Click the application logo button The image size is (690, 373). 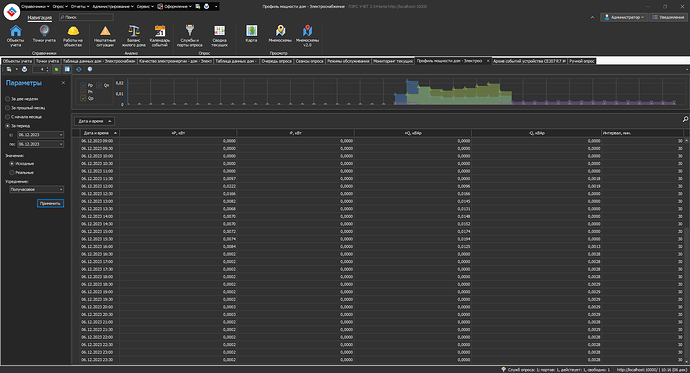pos(11,11)
